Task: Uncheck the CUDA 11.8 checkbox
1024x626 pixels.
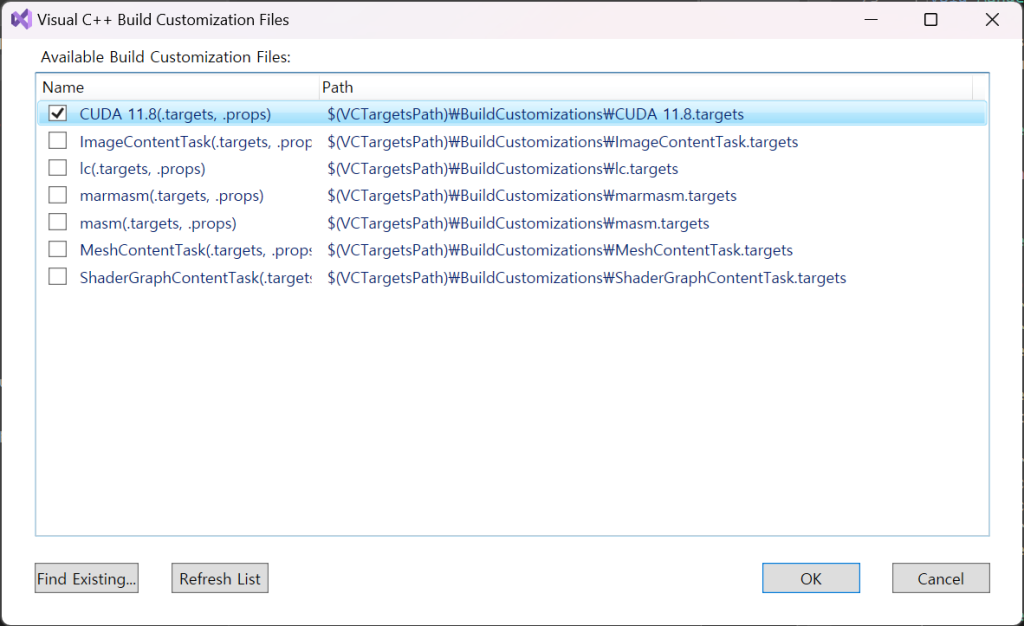Action: point(58,114)
